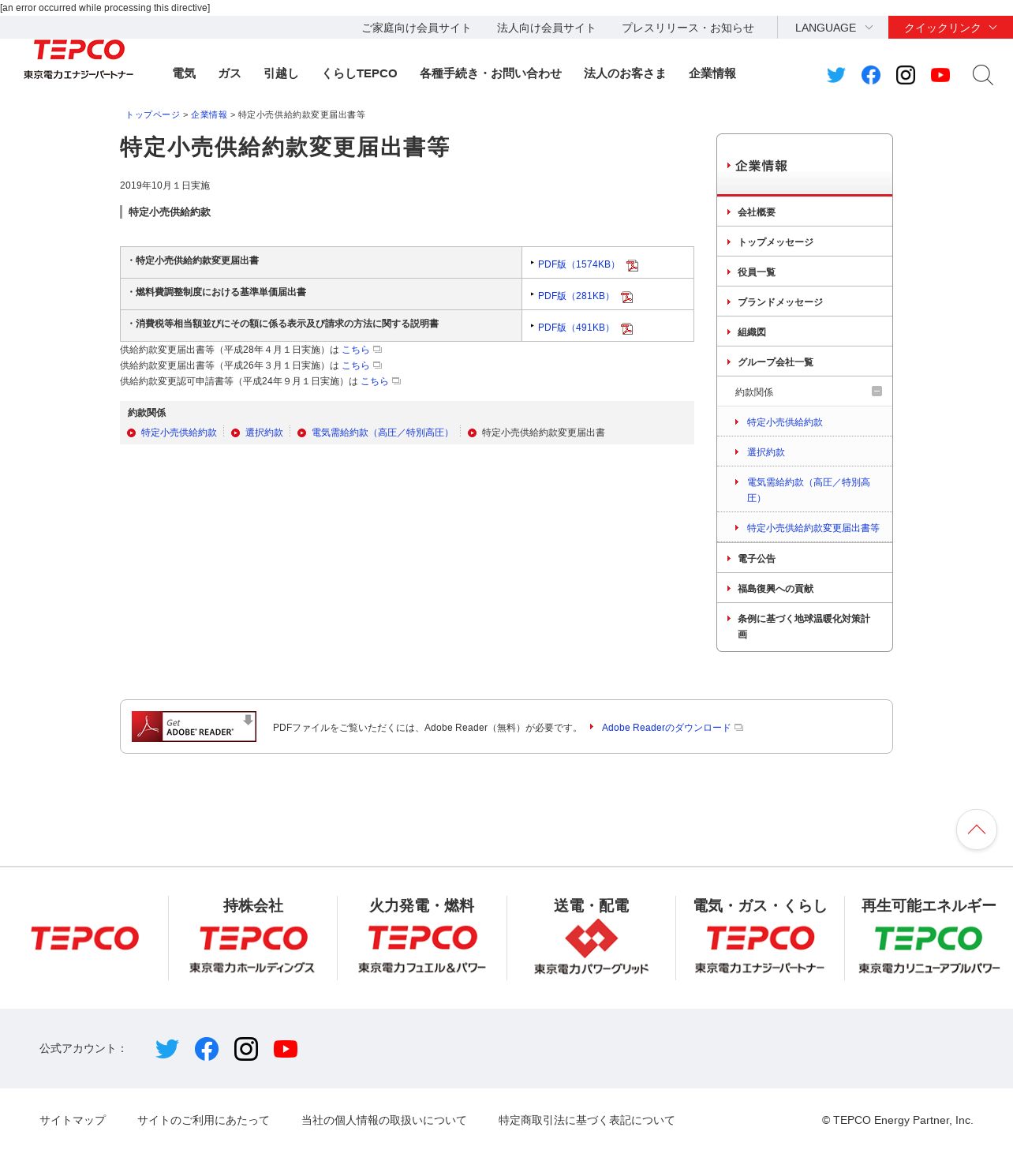Open 特定商取引法に基づく表記について footer link
Screen dimensions: 1013x1176
[587, 1120]
